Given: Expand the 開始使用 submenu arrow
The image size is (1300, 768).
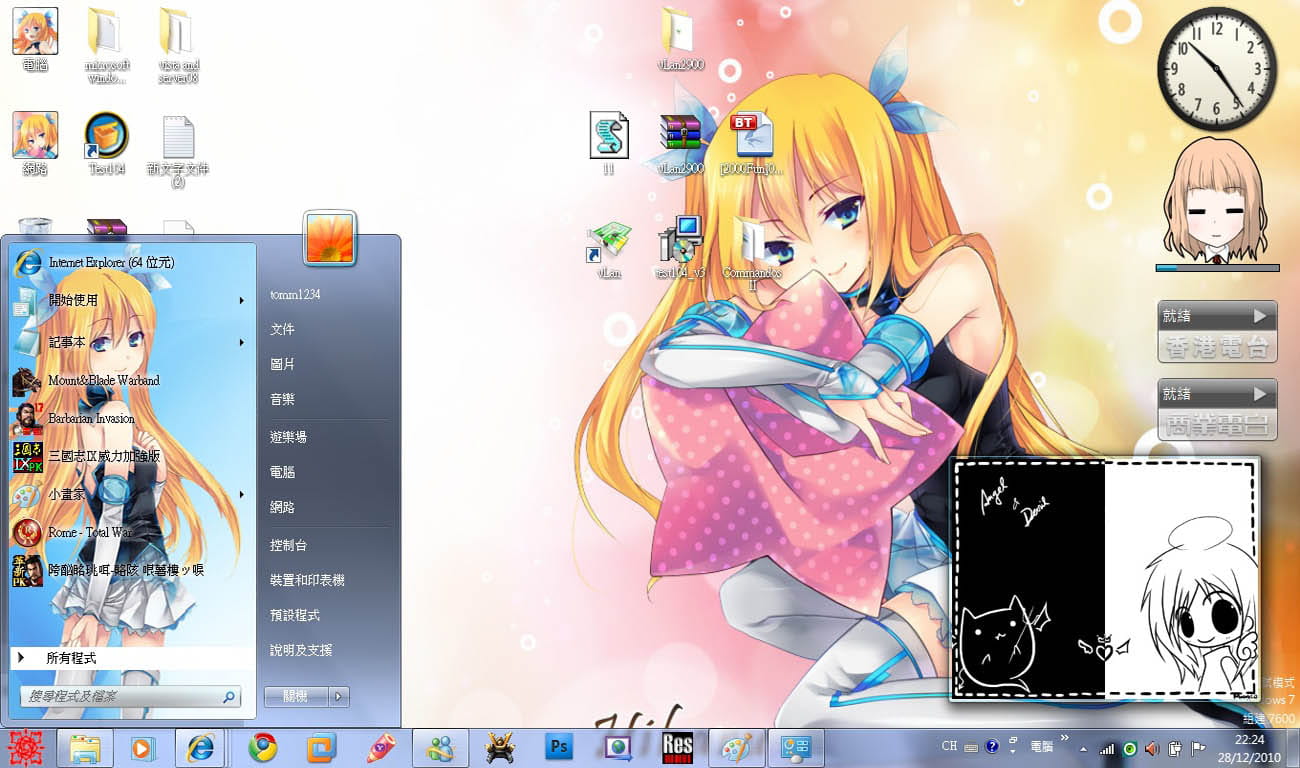Looking at the screenshot, I should tap(242, 300).
